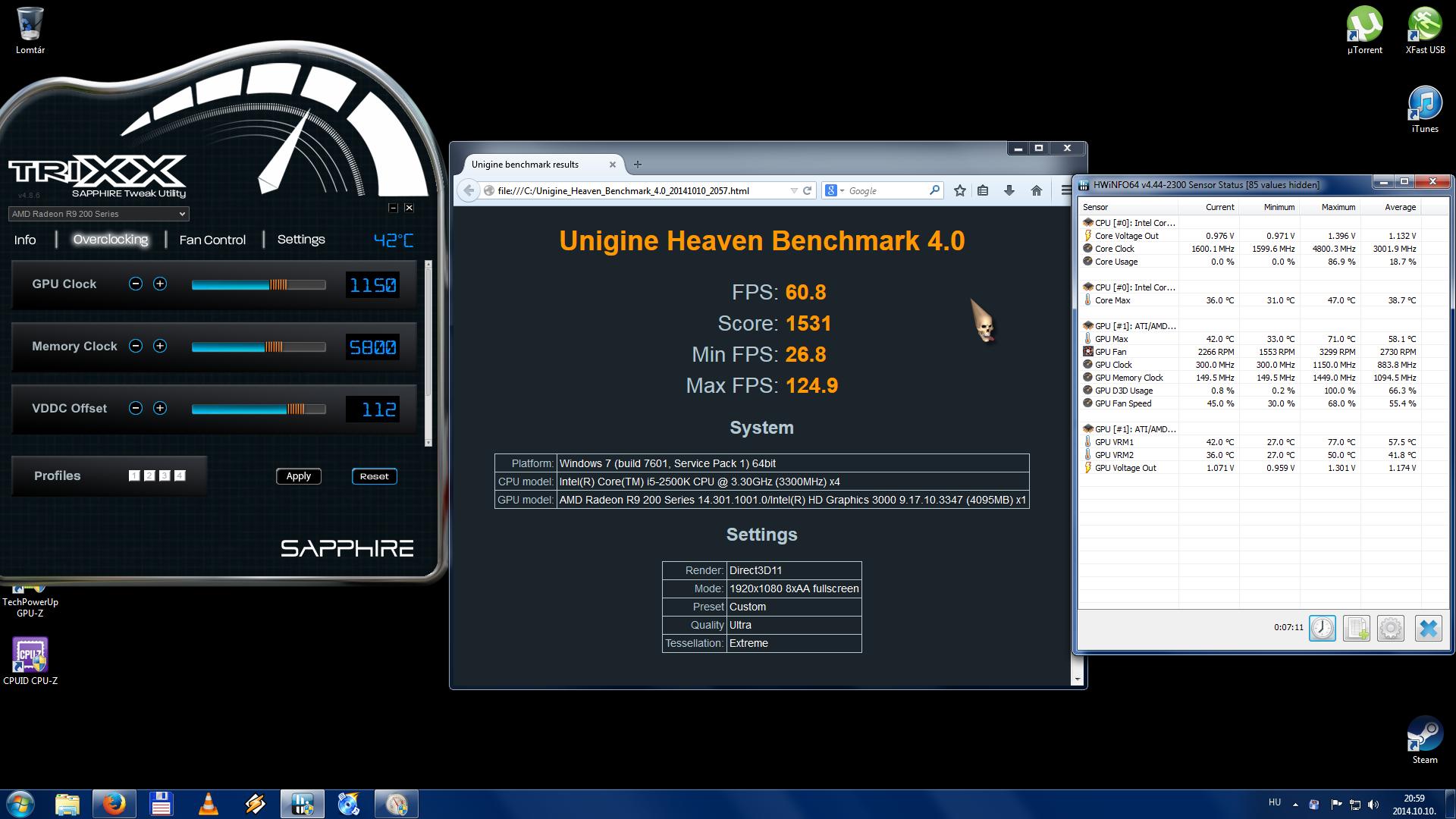Select TRIXX profile slot 3
1456x819 pixels.
pos(165,475)
